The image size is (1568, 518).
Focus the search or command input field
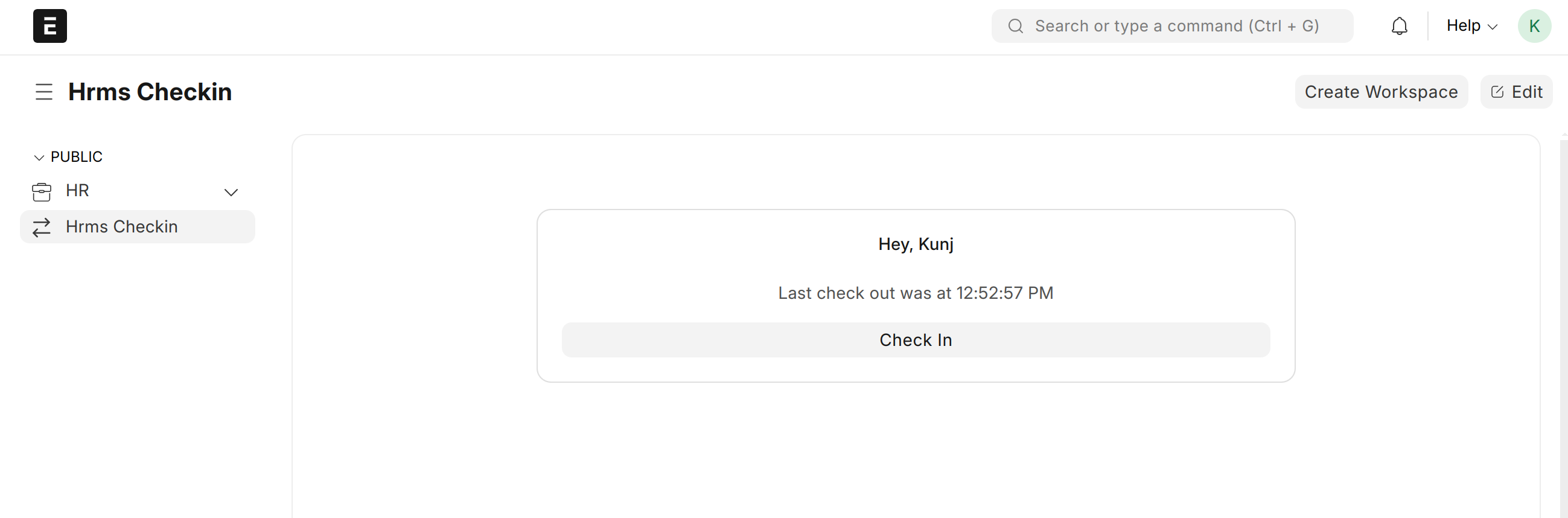coord(1176,26)
